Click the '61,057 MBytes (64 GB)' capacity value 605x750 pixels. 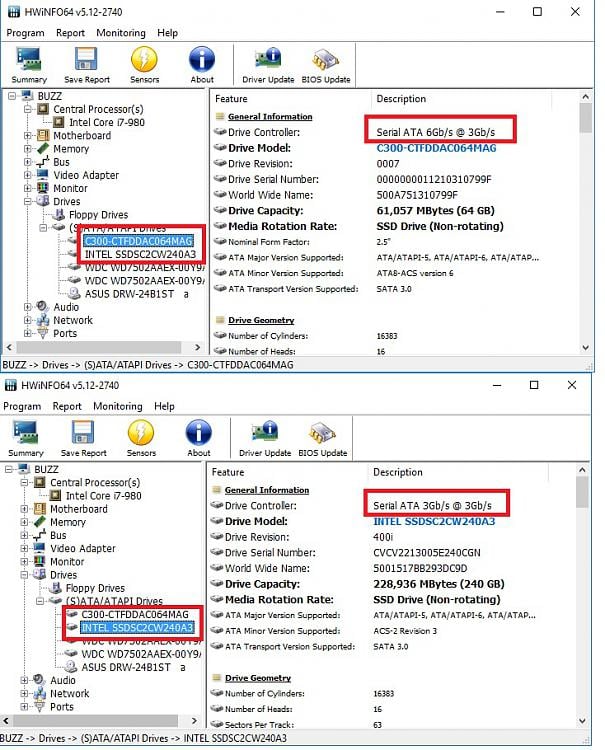(x=435, y=211)
